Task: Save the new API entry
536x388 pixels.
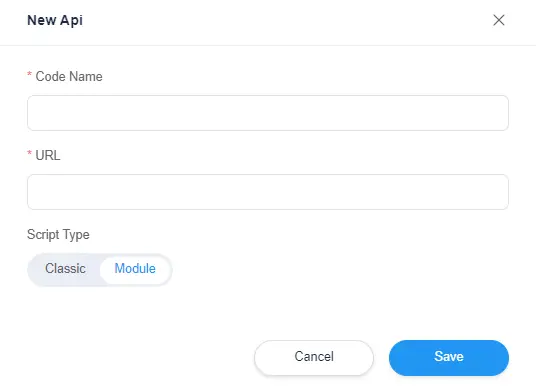Action: pos(449,357)
